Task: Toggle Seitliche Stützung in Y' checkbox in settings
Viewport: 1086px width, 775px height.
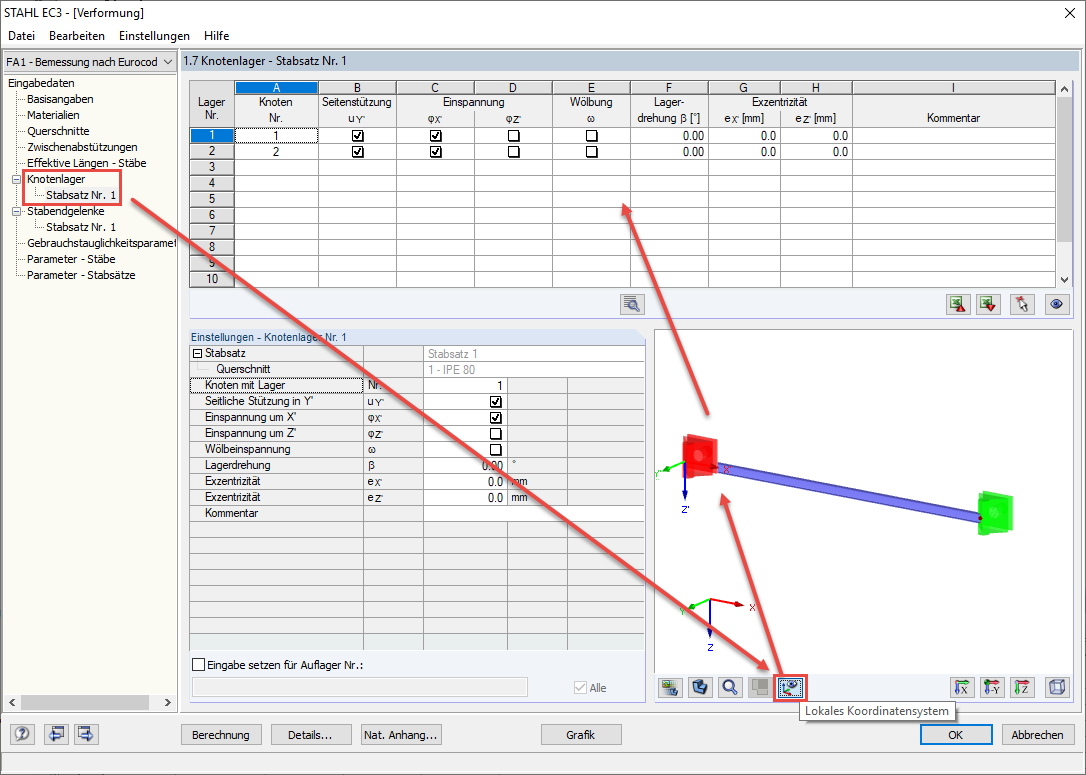Action: (x=495, y=402)
